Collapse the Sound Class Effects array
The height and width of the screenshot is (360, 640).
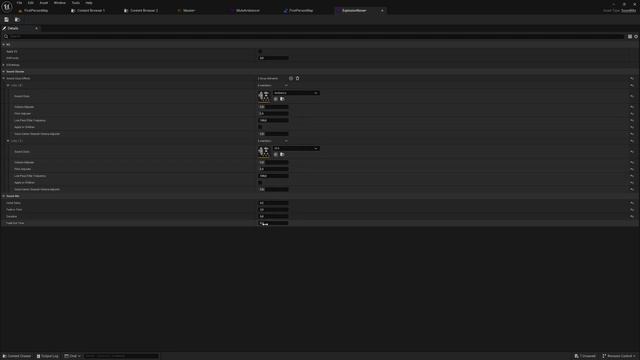point(4,78)
